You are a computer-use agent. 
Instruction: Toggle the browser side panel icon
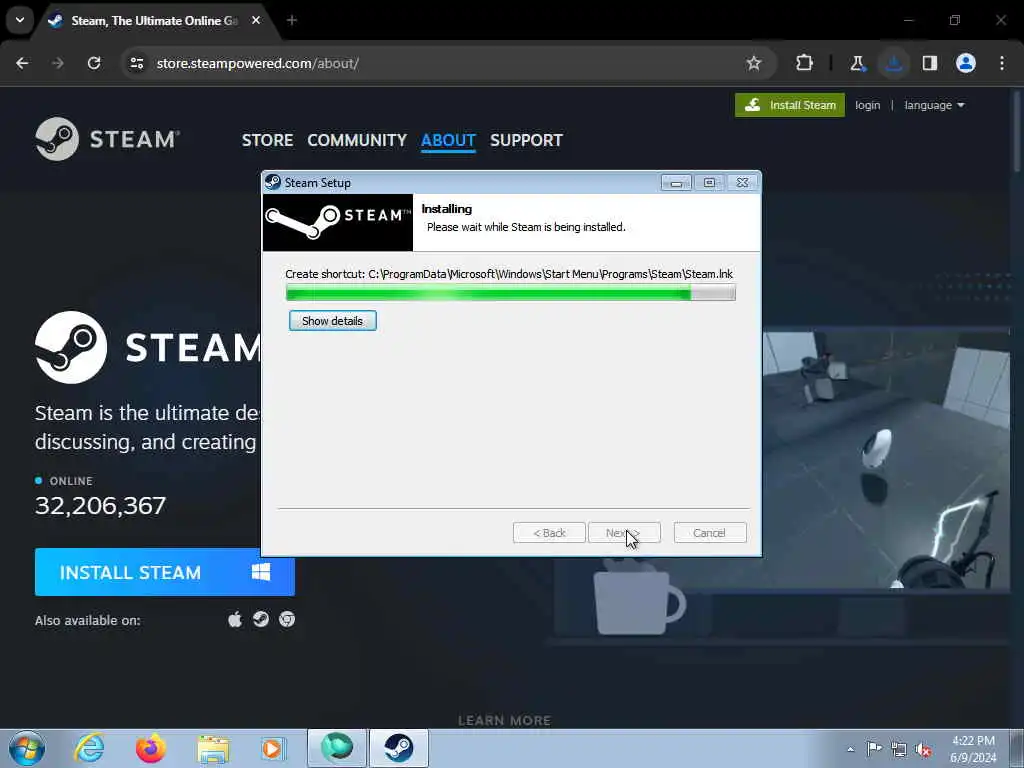(x=930, y=63)
